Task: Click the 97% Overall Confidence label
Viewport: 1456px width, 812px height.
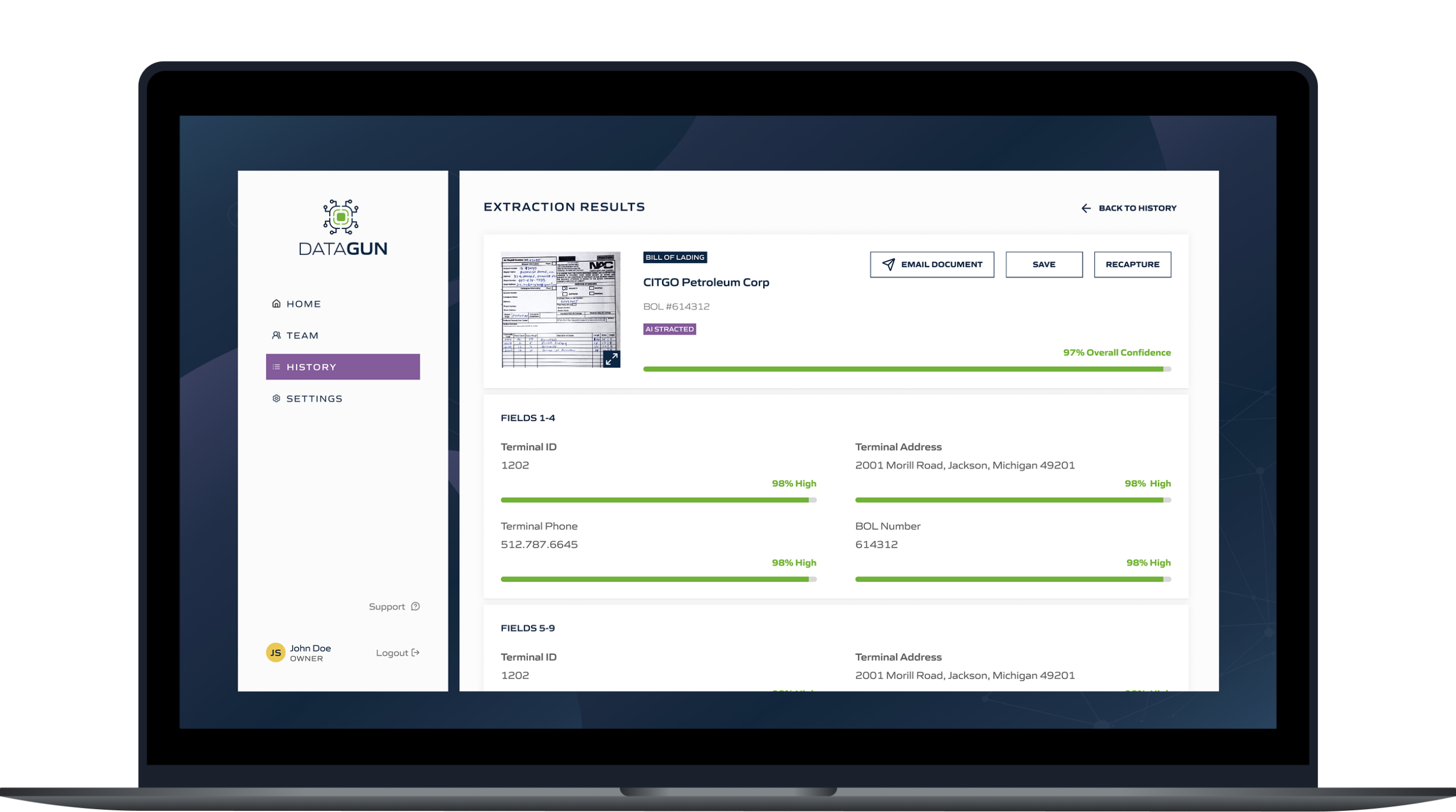Action: 1117,353
